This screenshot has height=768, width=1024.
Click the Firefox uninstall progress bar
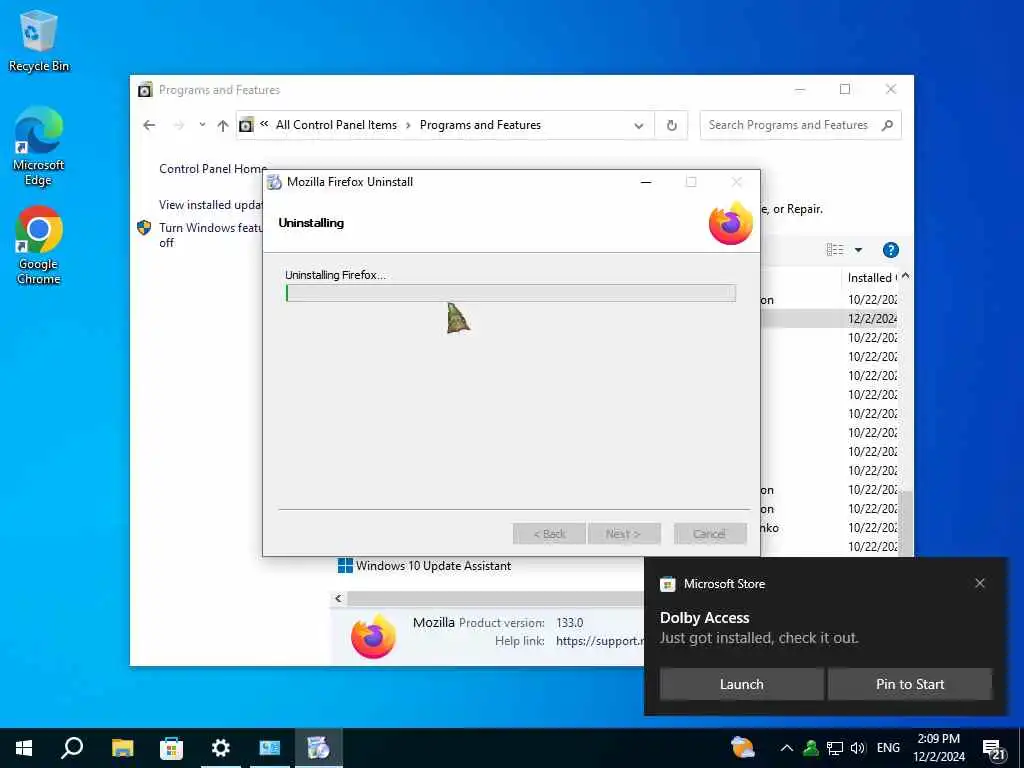(x=511, y=293)
